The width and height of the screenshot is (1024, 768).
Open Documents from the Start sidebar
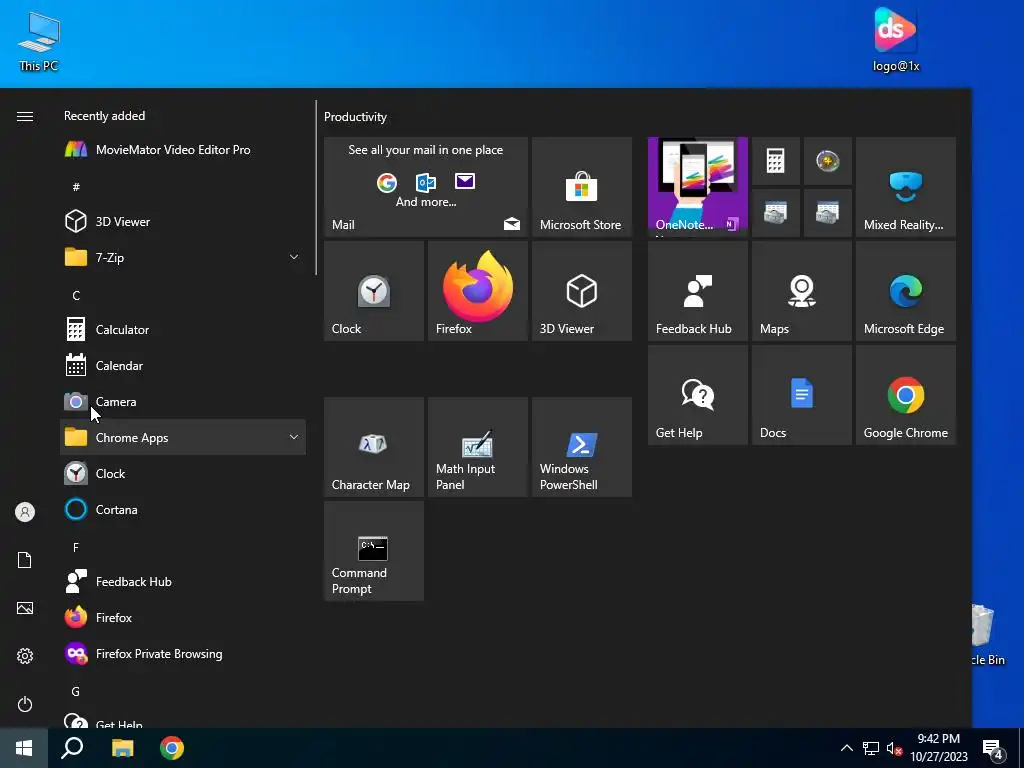(25, 560)
